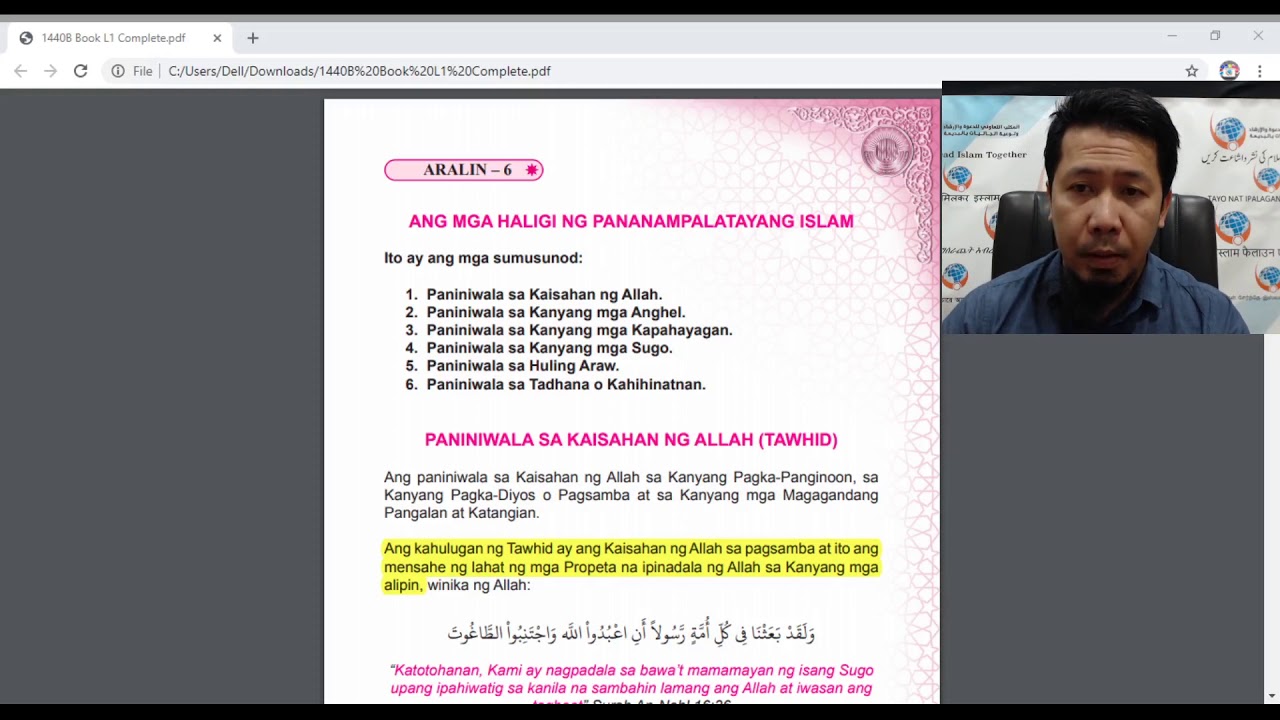Click the scroll-down arrow of the scrollbar
This screenshot has width=1280, height=720.
1272,695
